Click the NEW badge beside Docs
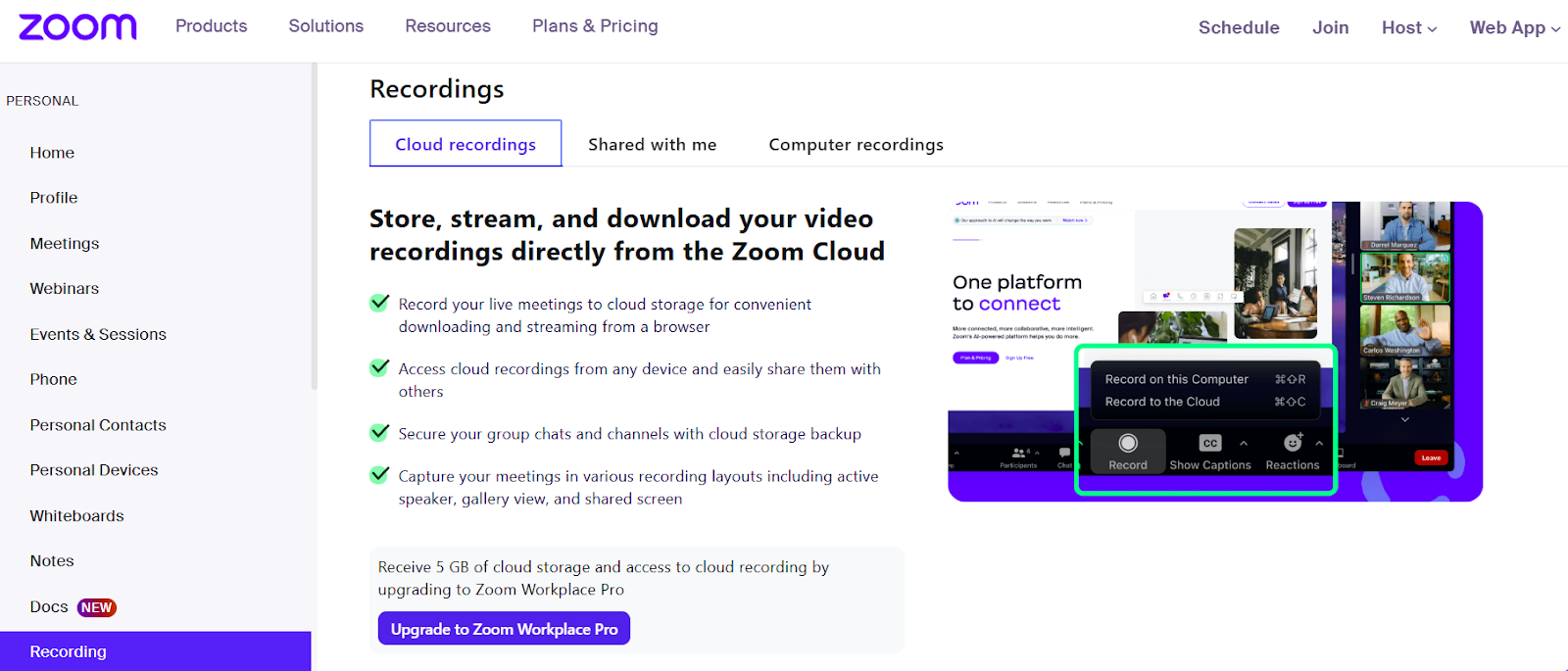1568x671 pixels. click(x=96, y=607)
